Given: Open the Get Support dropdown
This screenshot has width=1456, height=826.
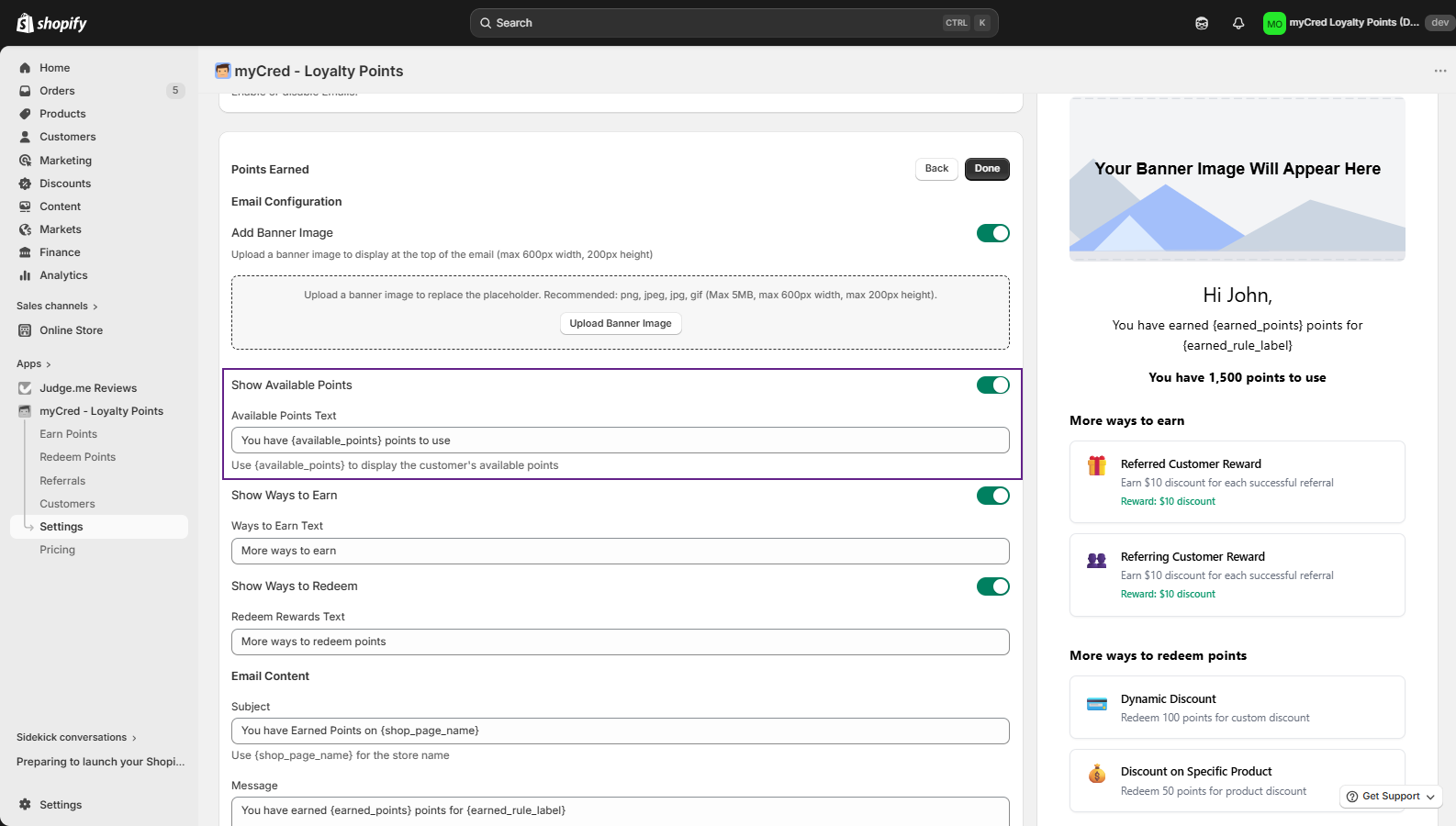Looking at the screenshot, I should 1391,797.
